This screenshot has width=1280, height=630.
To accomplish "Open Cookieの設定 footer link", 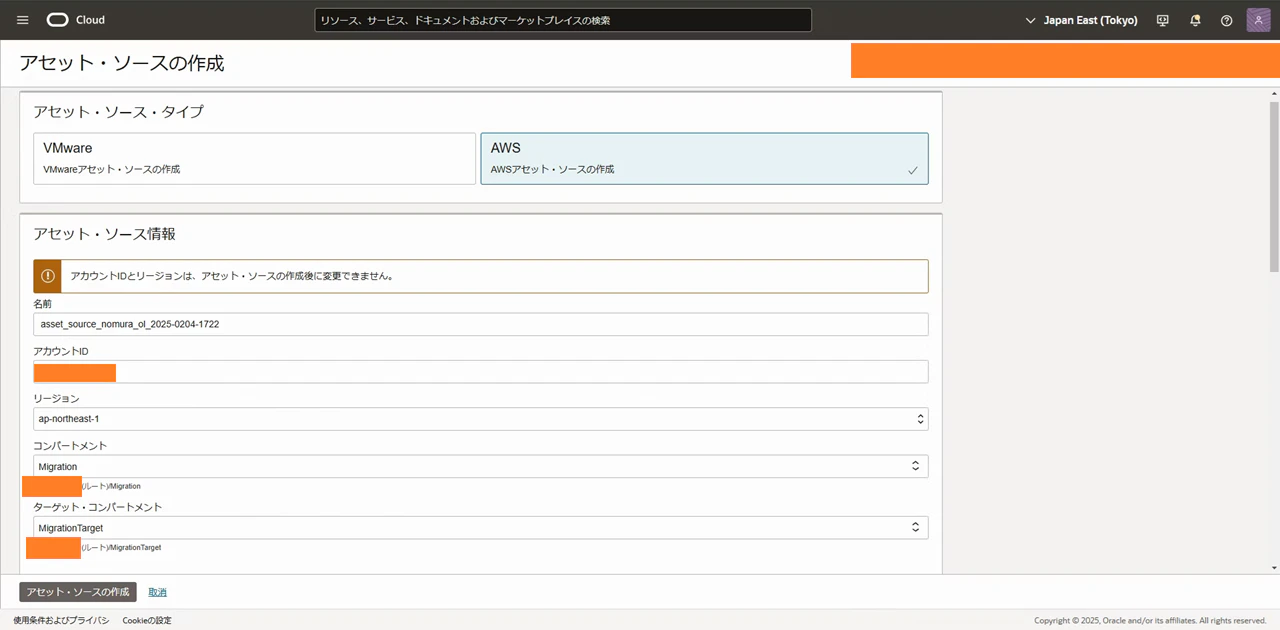I will (x=147, y=621).
